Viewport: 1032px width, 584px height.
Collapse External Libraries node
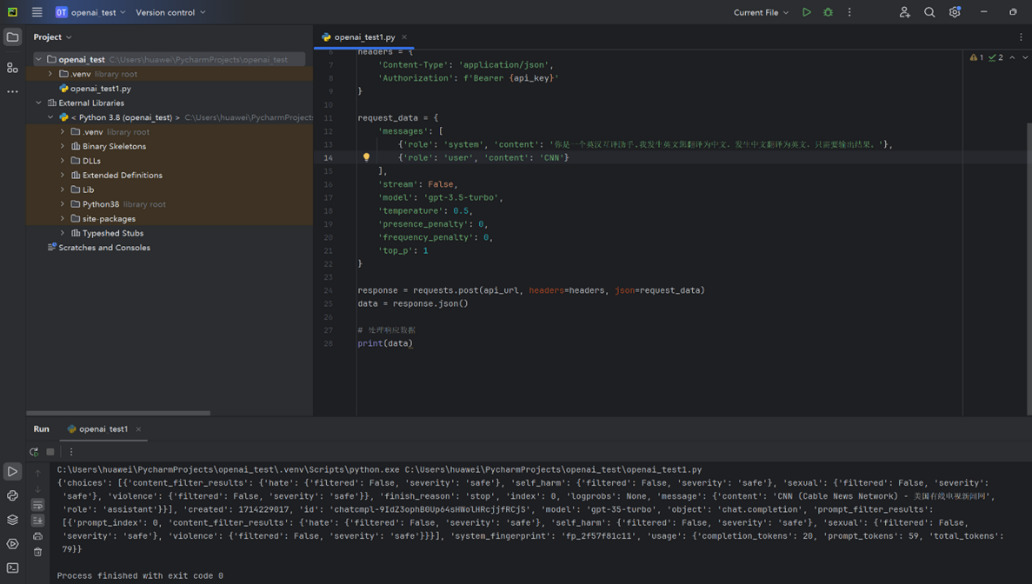[x=38, y=103]
